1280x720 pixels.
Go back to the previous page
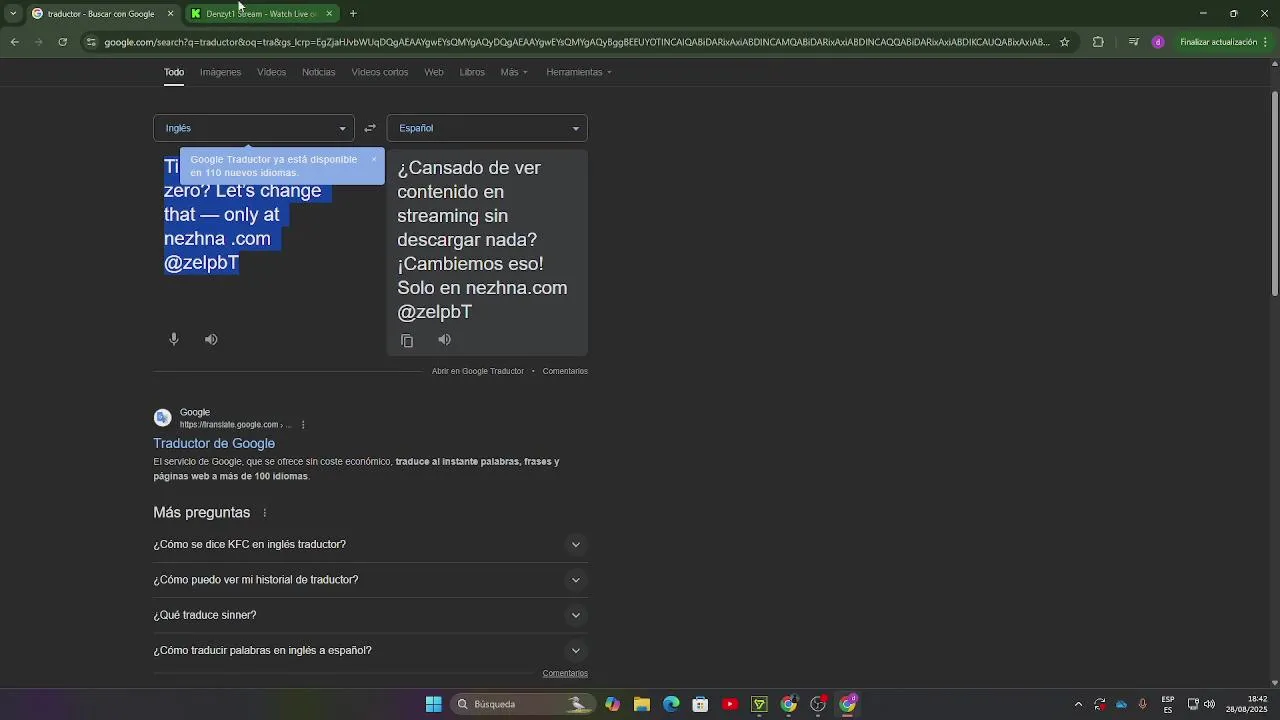pyautogui.click(x=14, y=42)
